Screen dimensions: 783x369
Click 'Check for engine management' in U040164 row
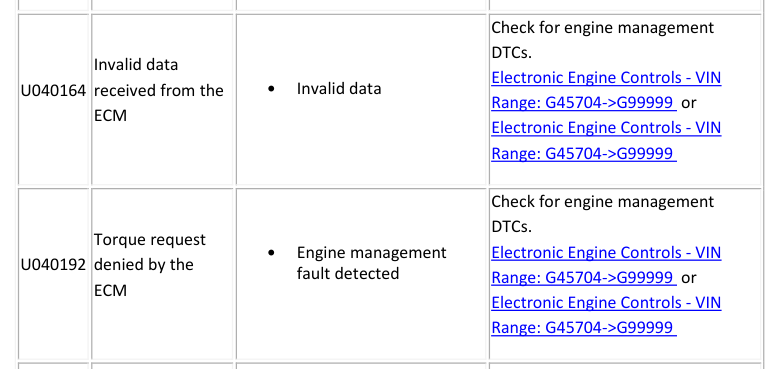point(603,28)
